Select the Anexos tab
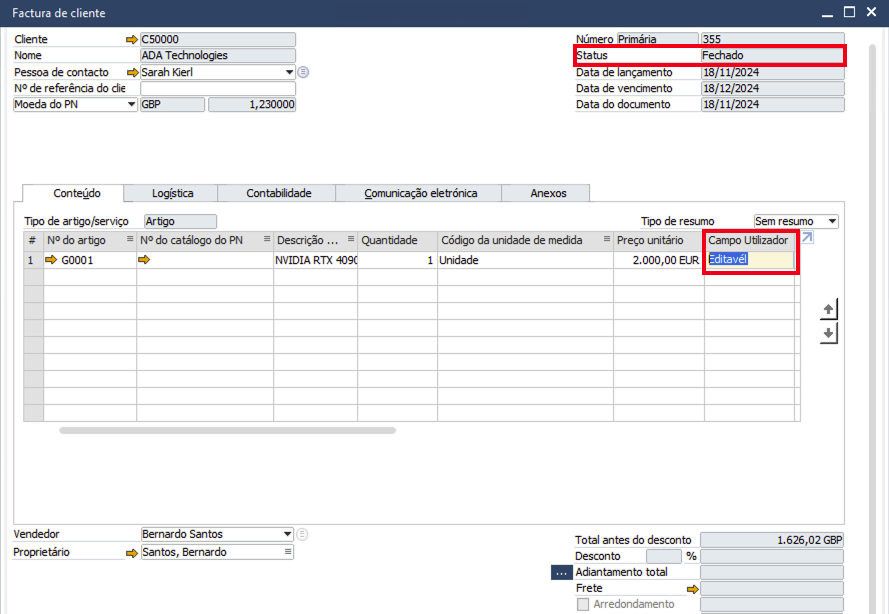889x614 pixels. point(548,193)
